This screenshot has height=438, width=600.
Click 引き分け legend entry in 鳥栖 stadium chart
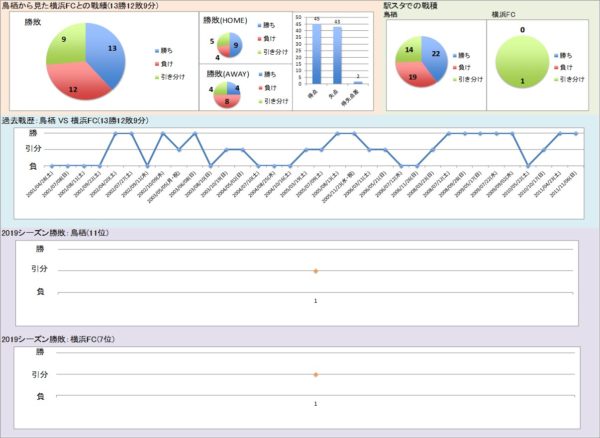tap(468, 79)
